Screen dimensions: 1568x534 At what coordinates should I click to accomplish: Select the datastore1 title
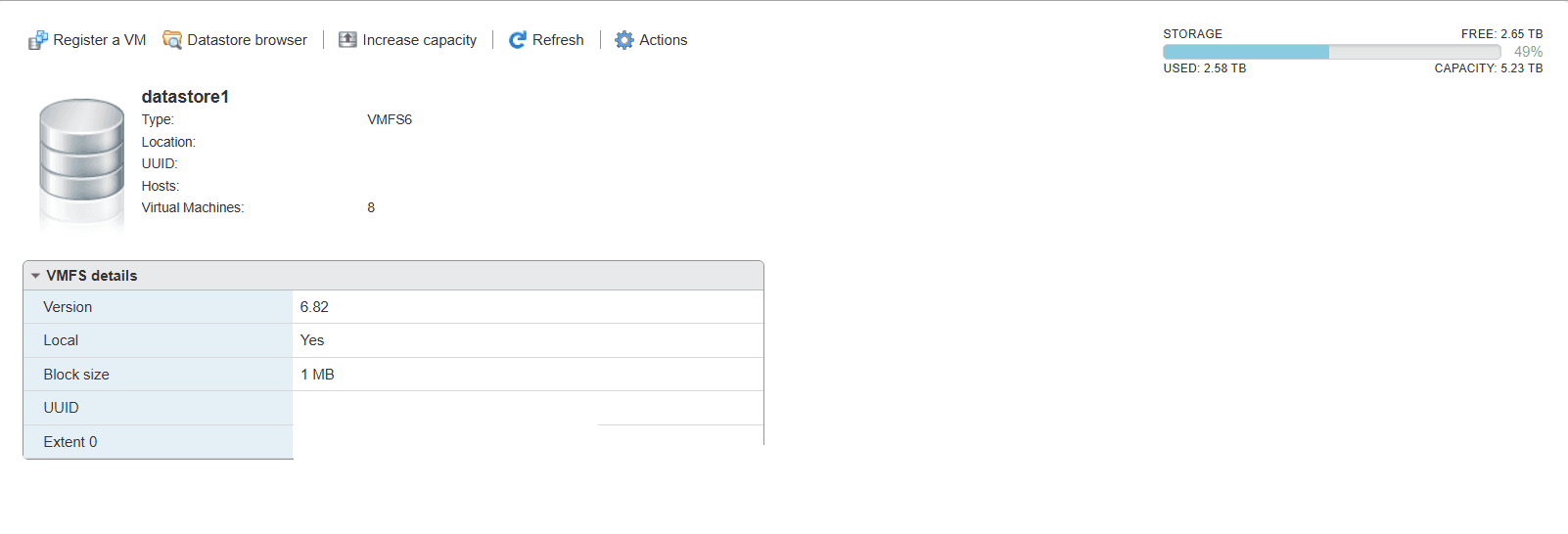click(185, 97)
